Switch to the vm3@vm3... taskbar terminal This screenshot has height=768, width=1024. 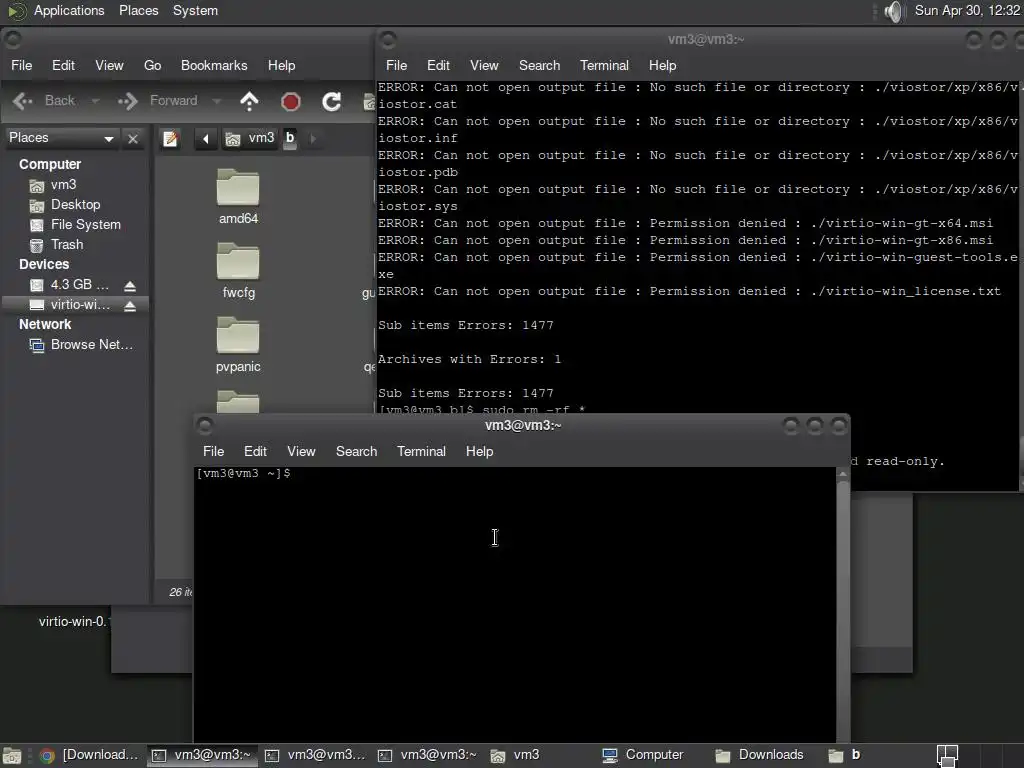coord(315,755)
